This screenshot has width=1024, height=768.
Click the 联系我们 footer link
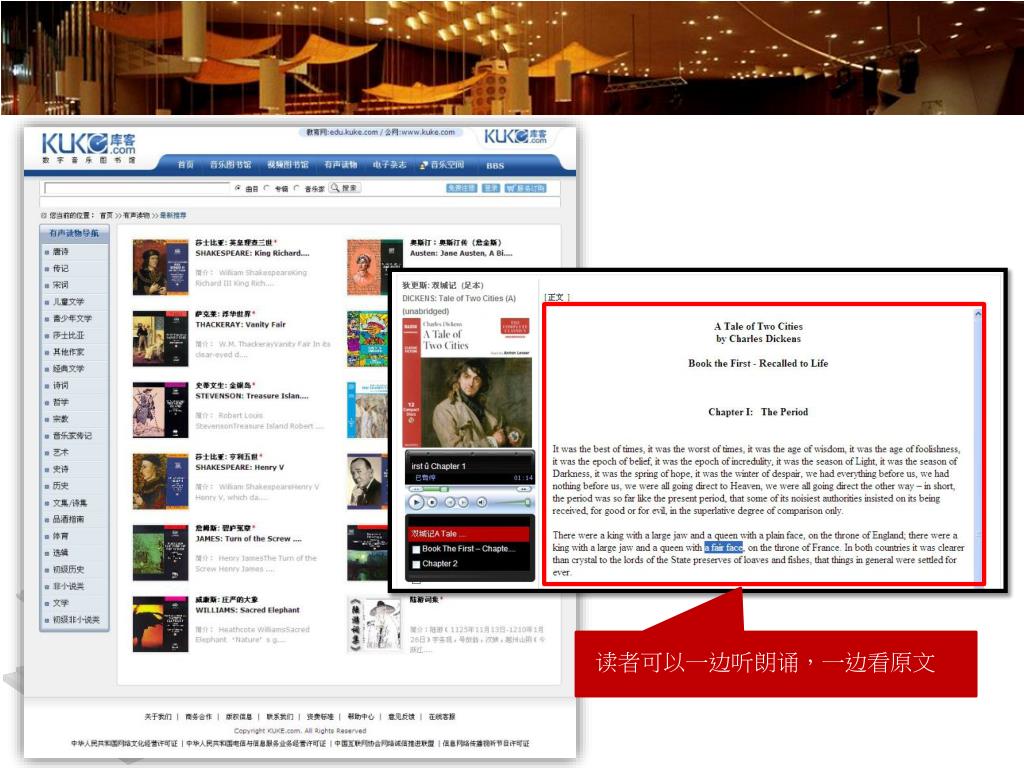tap(280, 716)
